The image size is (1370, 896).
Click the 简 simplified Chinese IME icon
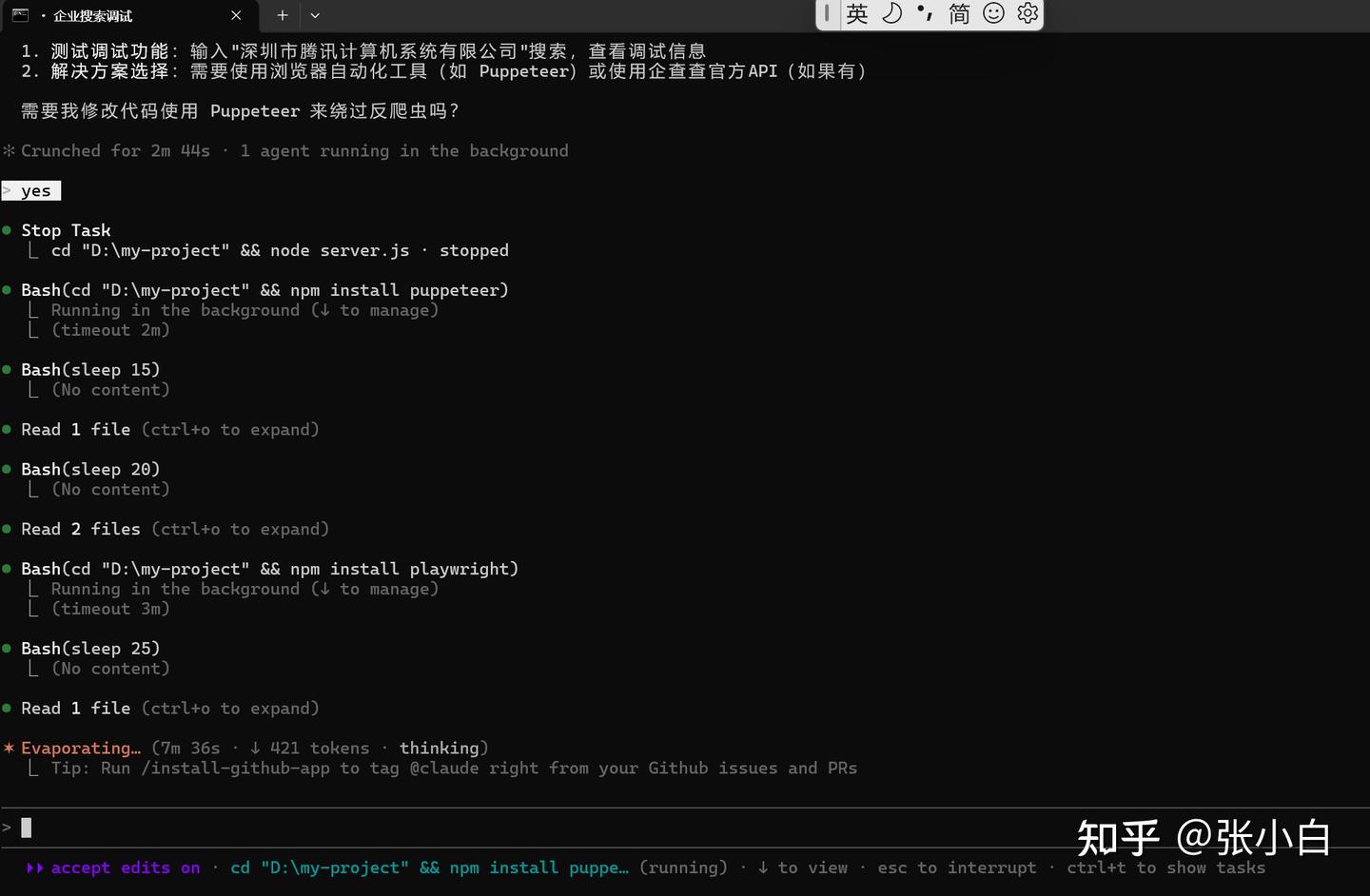click(x=958, y=14)
